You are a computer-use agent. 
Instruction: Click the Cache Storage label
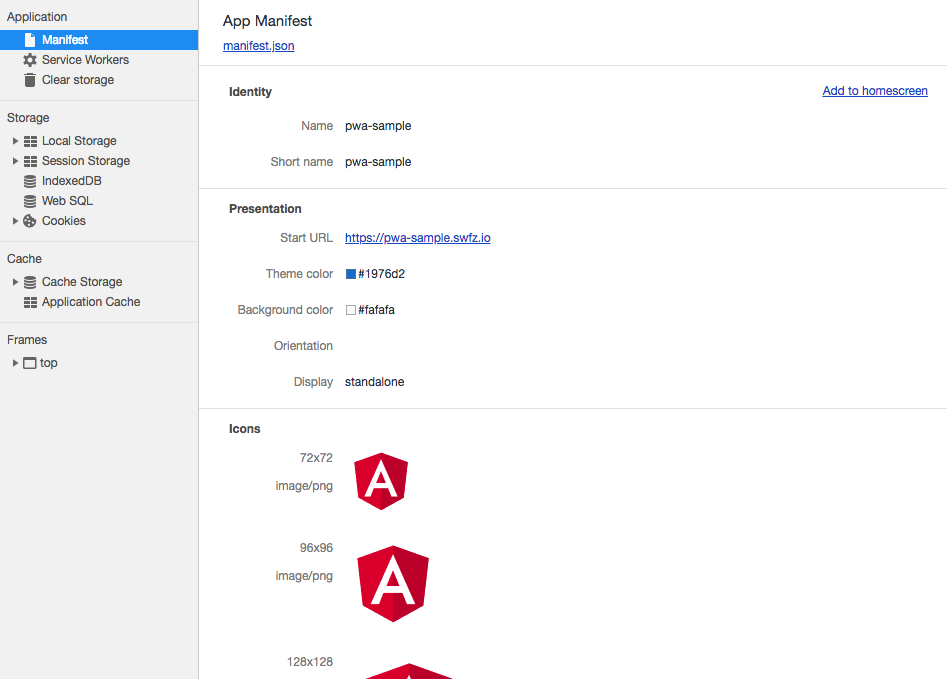point(82,282)
